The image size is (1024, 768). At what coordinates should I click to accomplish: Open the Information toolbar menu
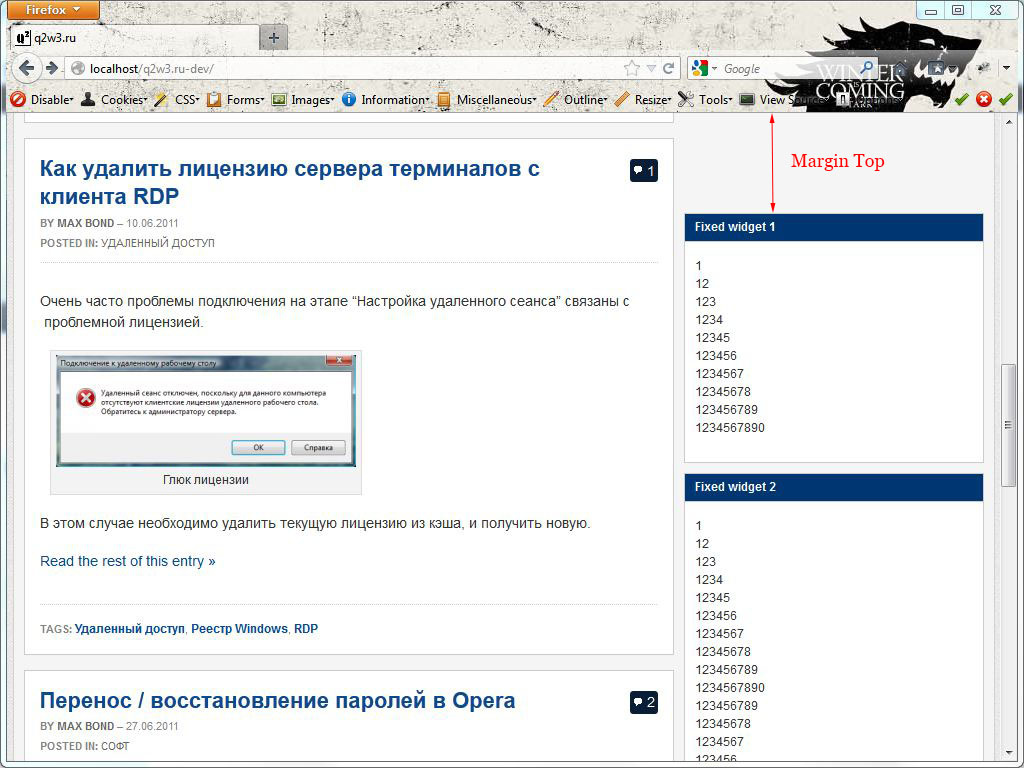(x=385, y=99)
